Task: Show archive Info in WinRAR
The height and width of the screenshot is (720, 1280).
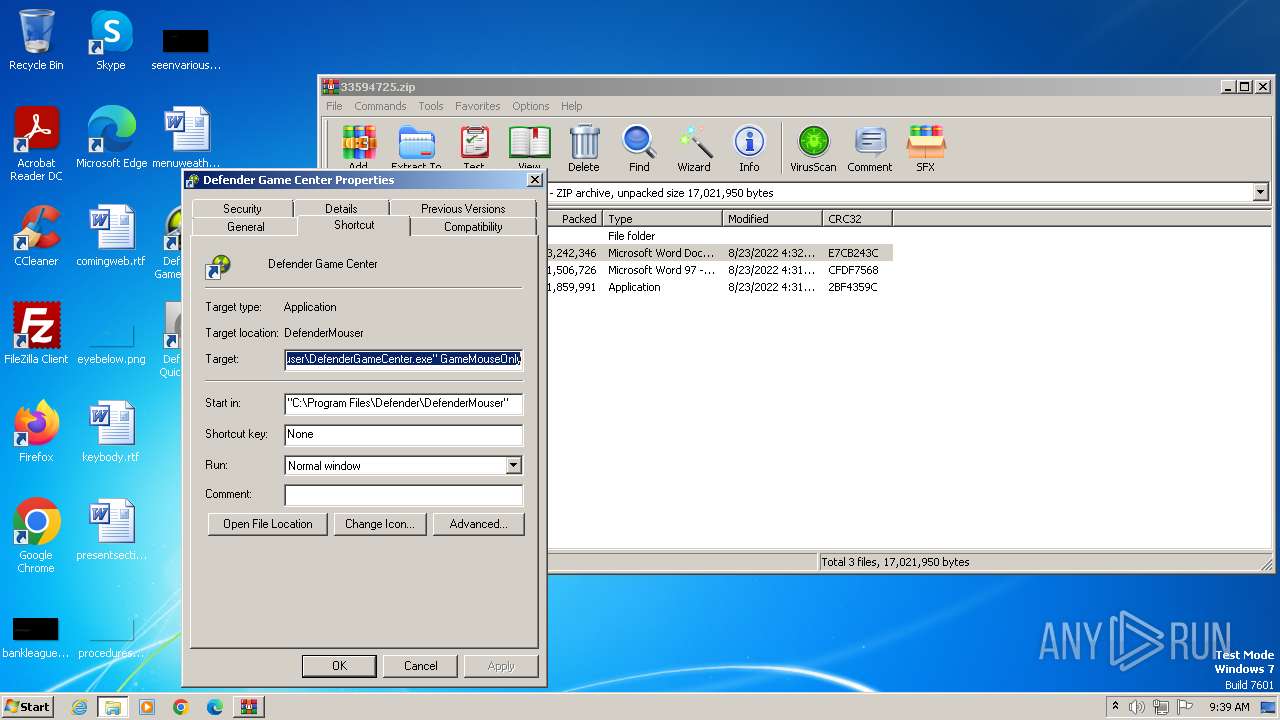Action: pyautogui.click(x=749, y=148)
